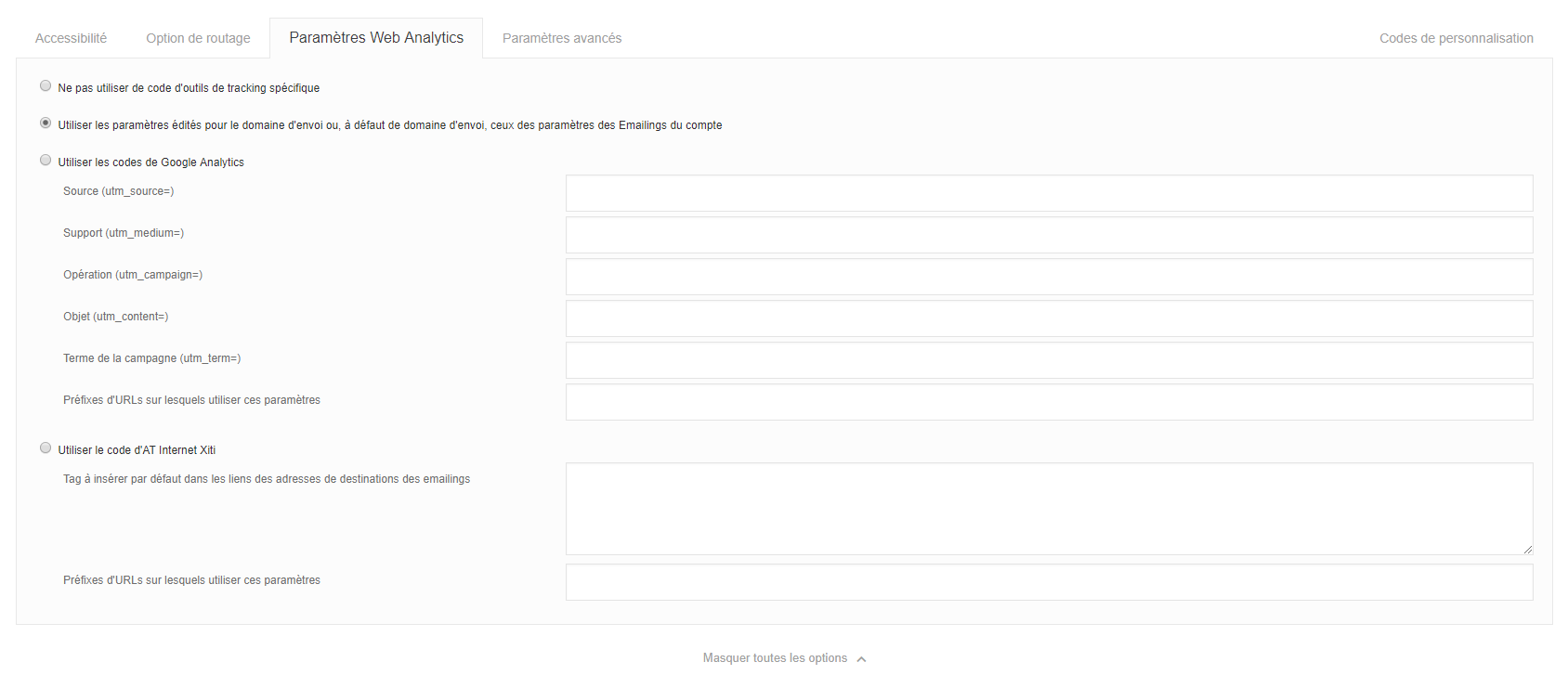Click the Terme de la campagne (utm_term=) field
Image resolution: width=1568 pixels, height=675 pixels.
coord(1049,360)
